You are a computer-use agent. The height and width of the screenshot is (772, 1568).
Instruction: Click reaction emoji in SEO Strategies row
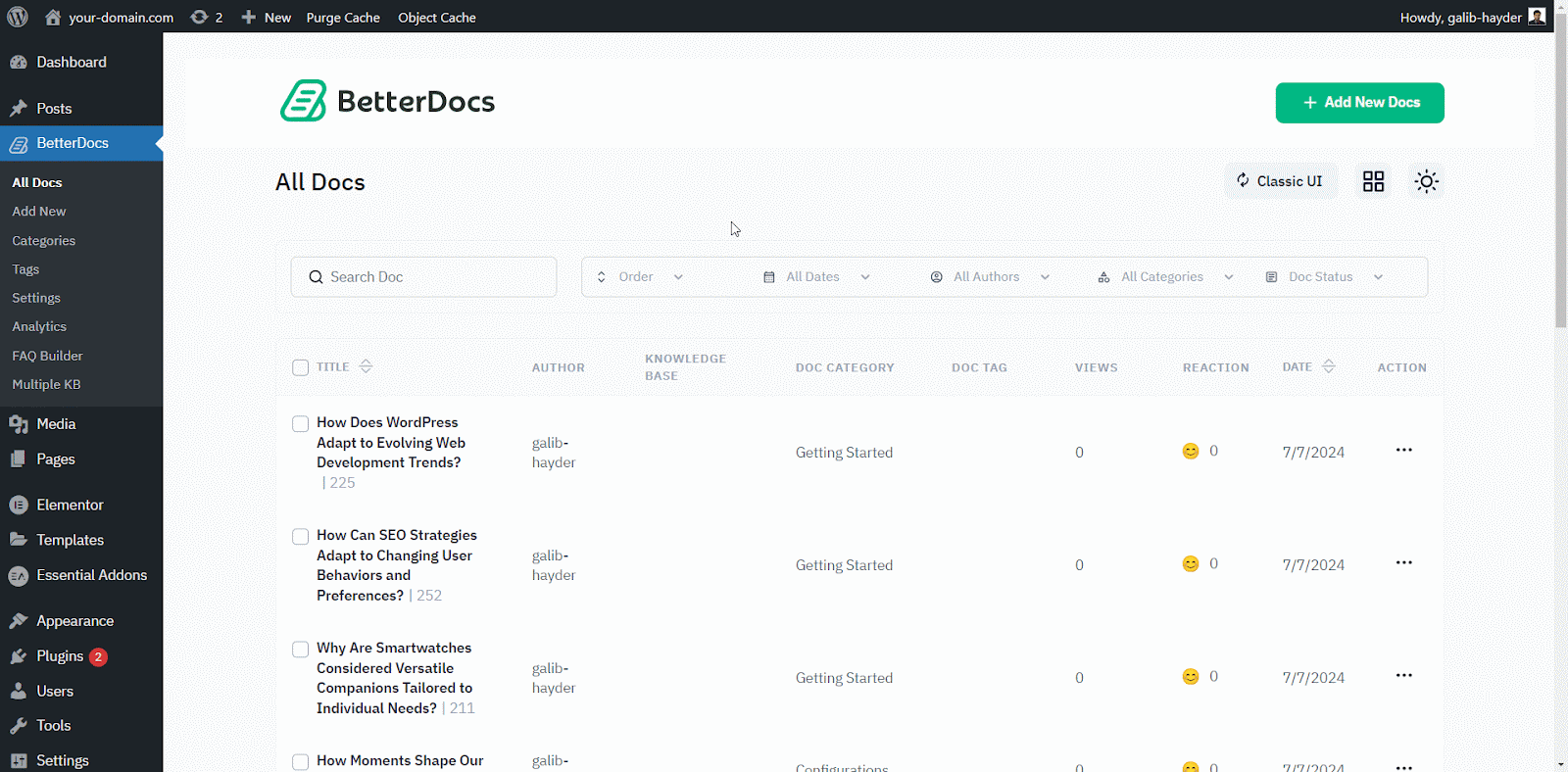(1191, 563)
